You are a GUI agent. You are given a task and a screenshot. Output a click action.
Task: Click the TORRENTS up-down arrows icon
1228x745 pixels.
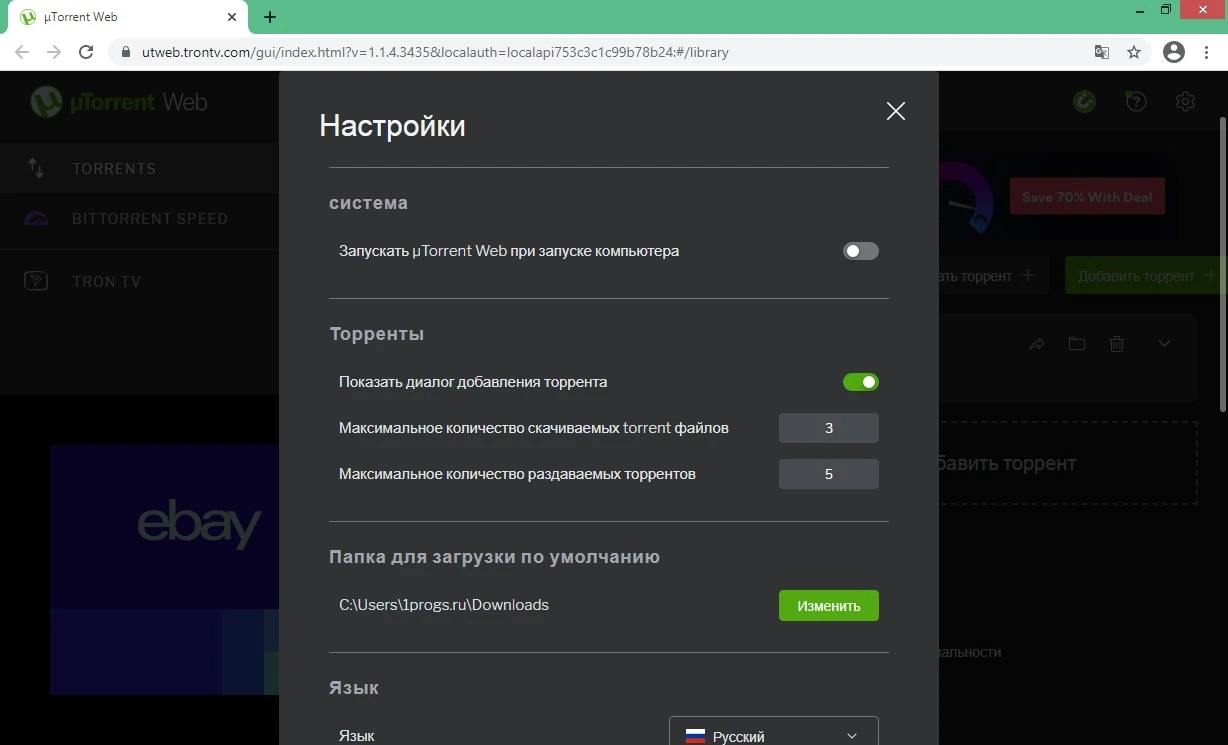click(36, 168)
